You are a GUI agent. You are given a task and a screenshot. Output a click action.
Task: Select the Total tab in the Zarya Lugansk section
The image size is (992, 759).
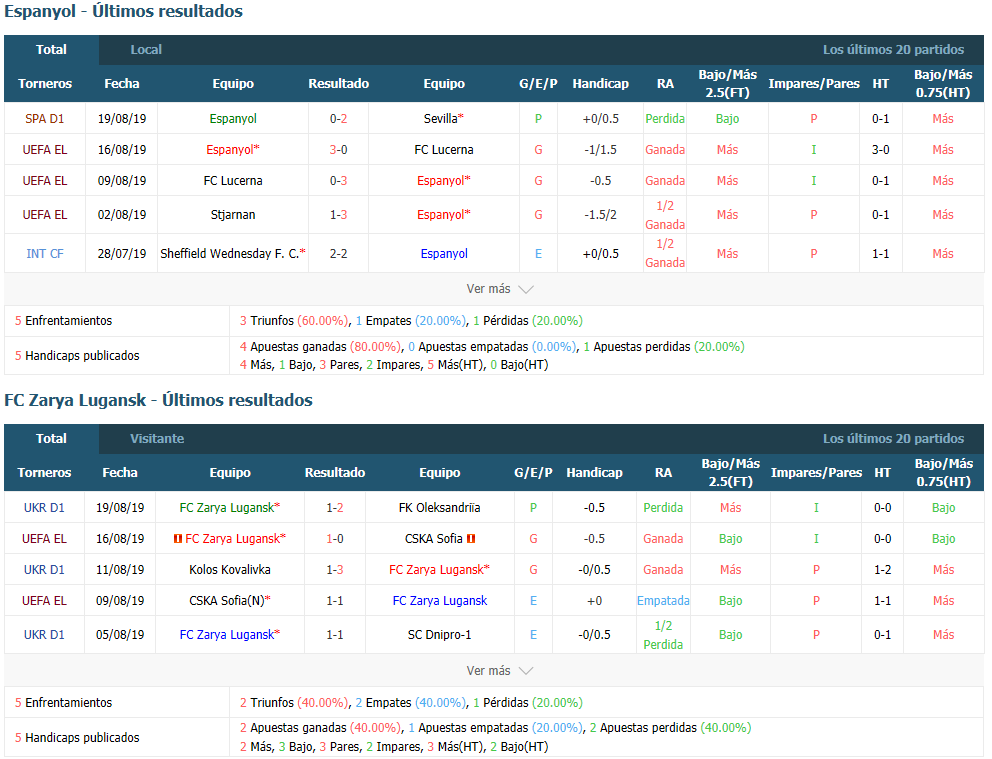tap(51, 439)
